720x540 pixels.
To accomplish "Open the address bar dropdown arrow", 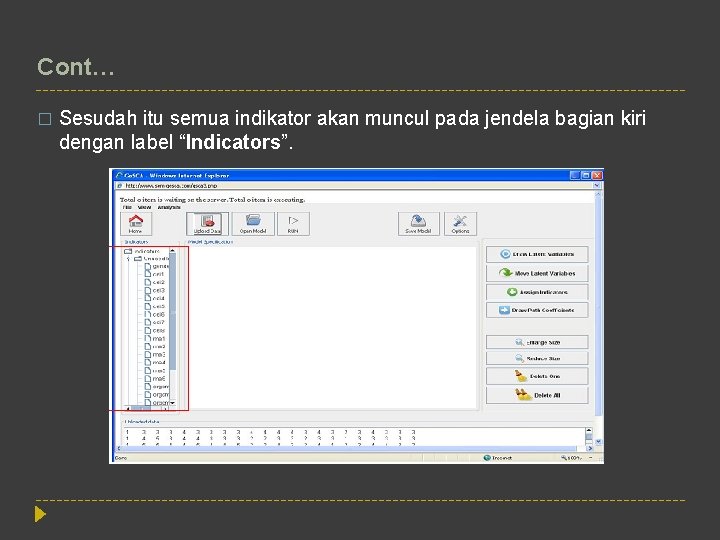I will (597, 186).
